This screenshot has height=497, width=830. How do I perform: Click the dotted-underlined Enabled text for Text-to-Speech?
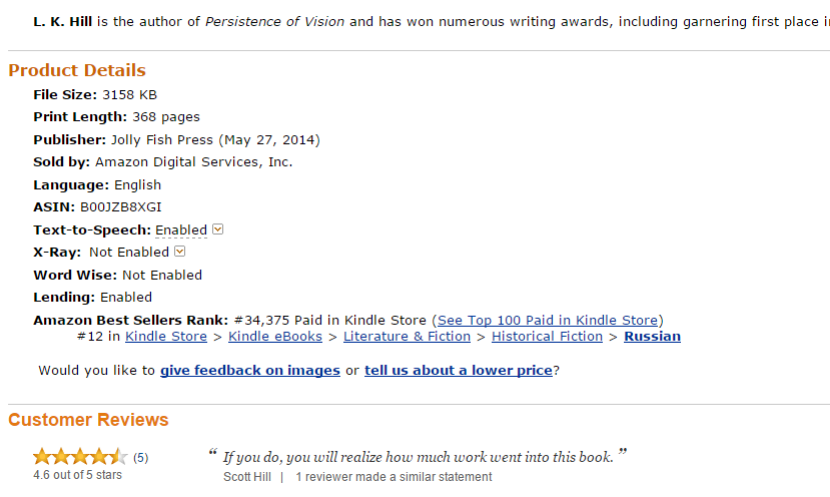click(x=181, y=230)
